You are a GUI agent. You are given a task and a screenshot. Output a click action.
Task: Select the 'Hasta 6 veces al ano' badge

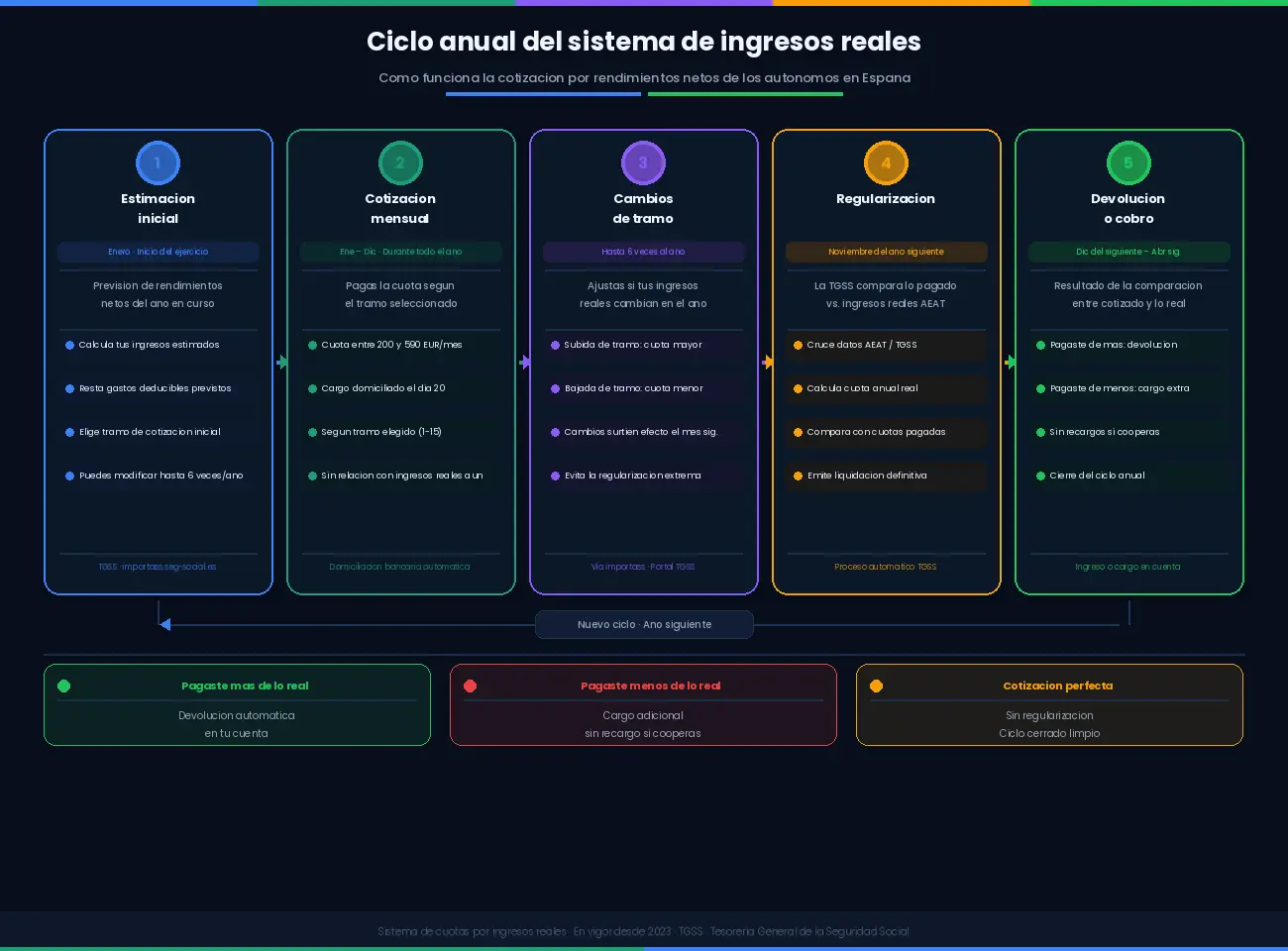point(643,252)
